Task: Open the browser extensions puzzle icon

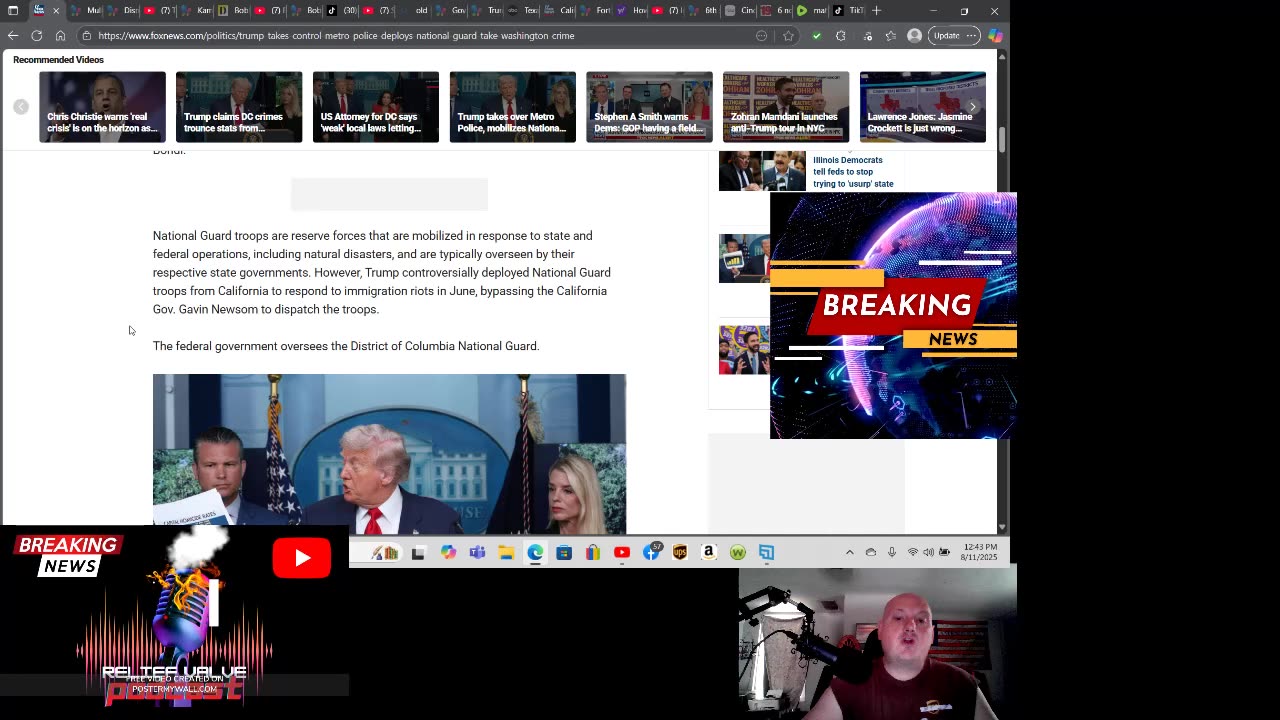Action: pyautogui.click(x=840, y=36)
